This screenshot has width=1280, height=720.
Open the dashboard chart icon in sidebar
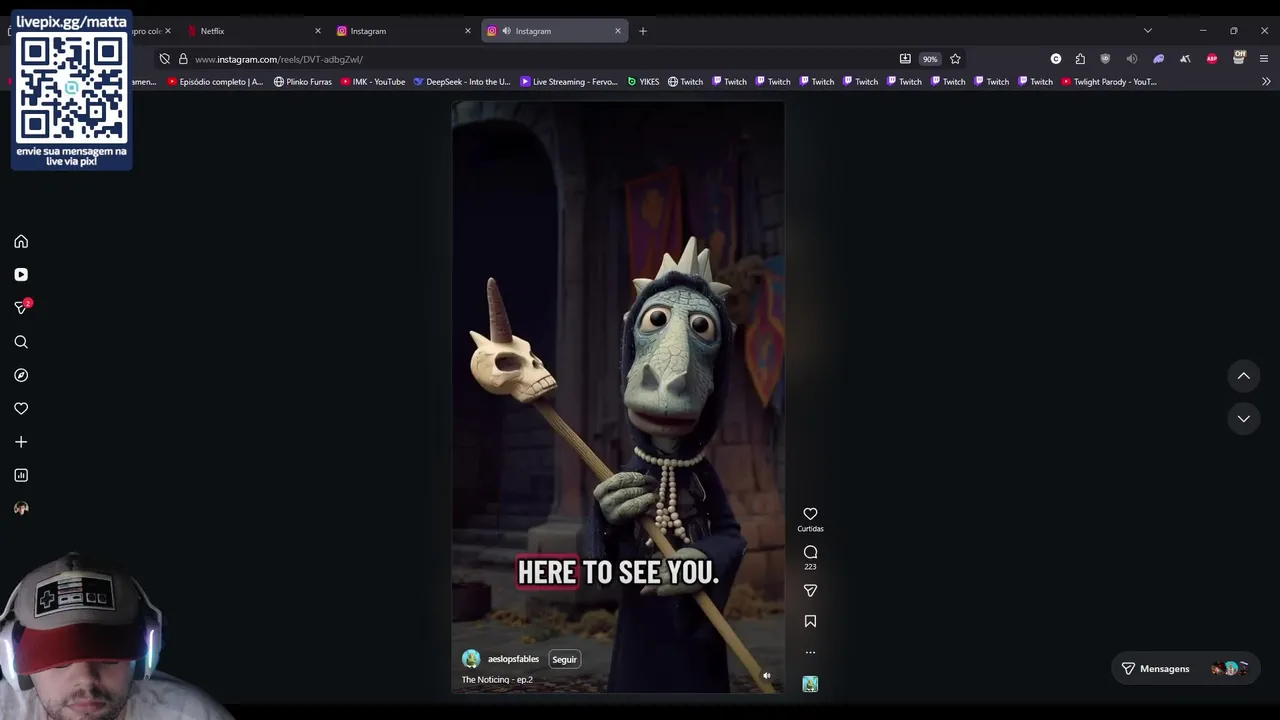point(21,475)
